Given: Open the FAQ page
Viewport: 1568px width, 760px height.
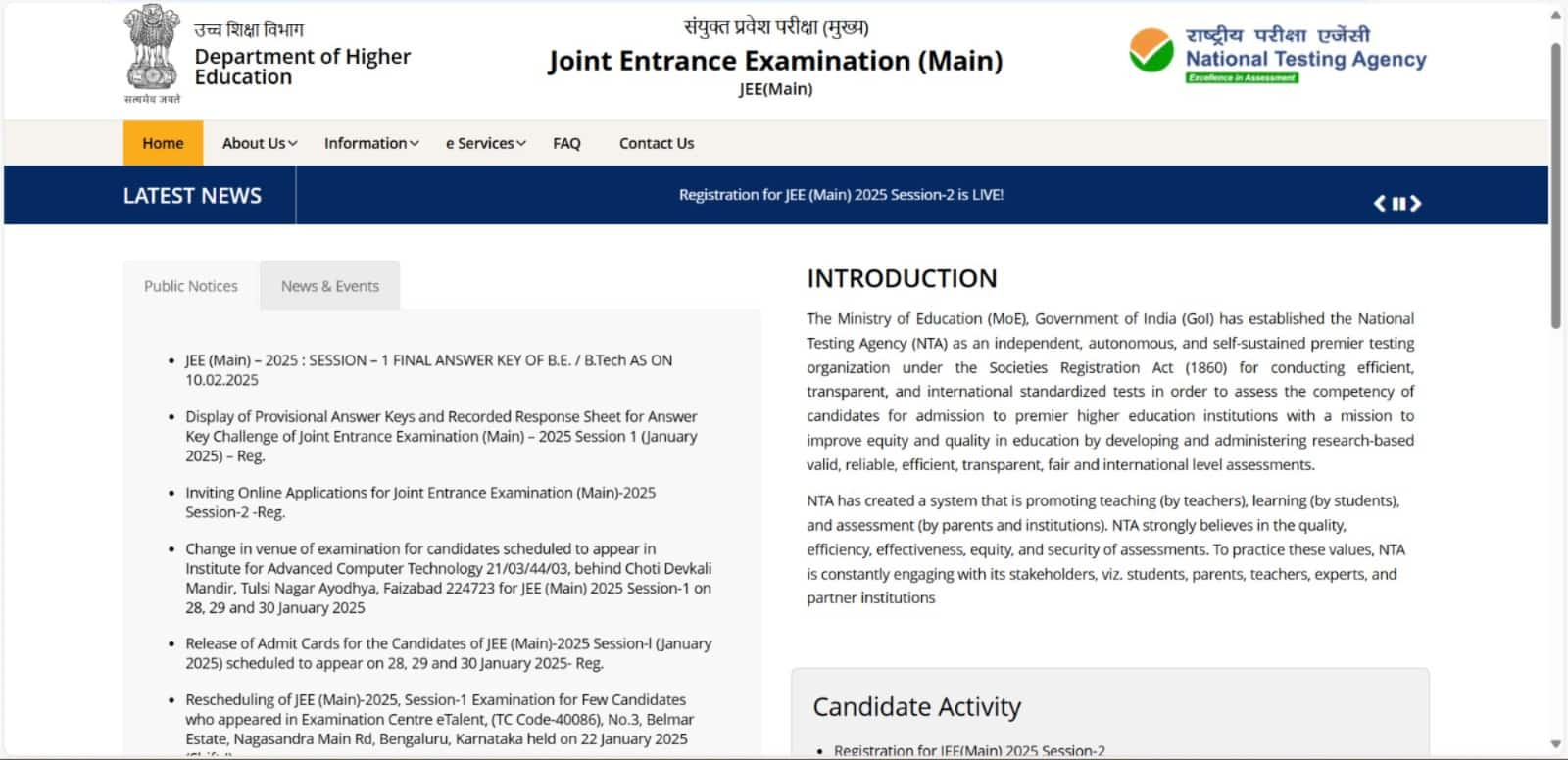Looking at the screenshot, I should point(566,143).
